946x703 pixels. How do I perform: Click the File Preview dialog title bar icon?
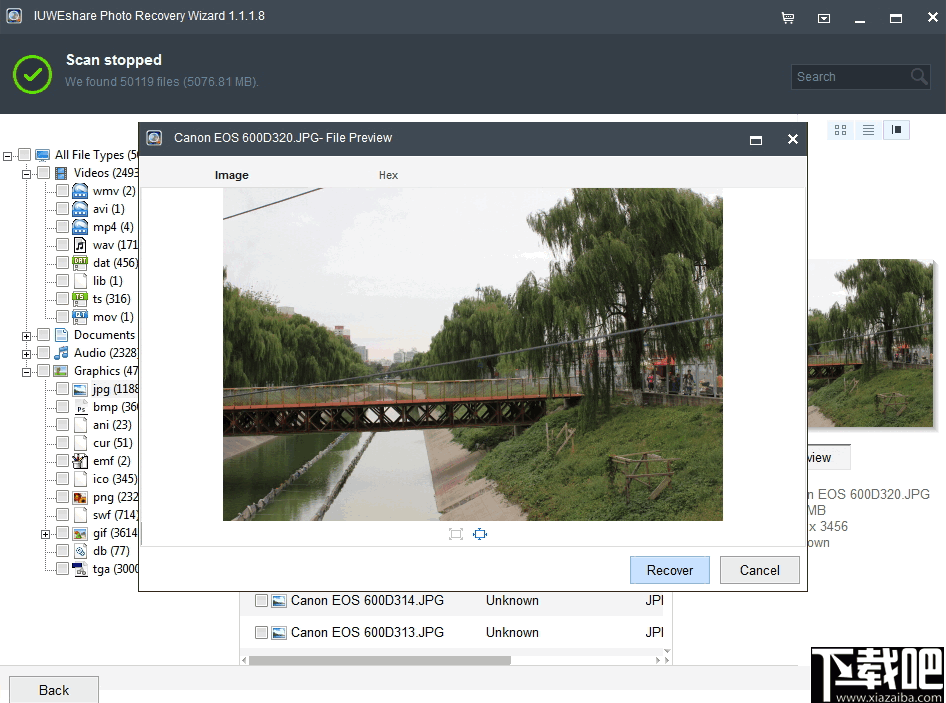pyautogui.click(x=154, y=138)
